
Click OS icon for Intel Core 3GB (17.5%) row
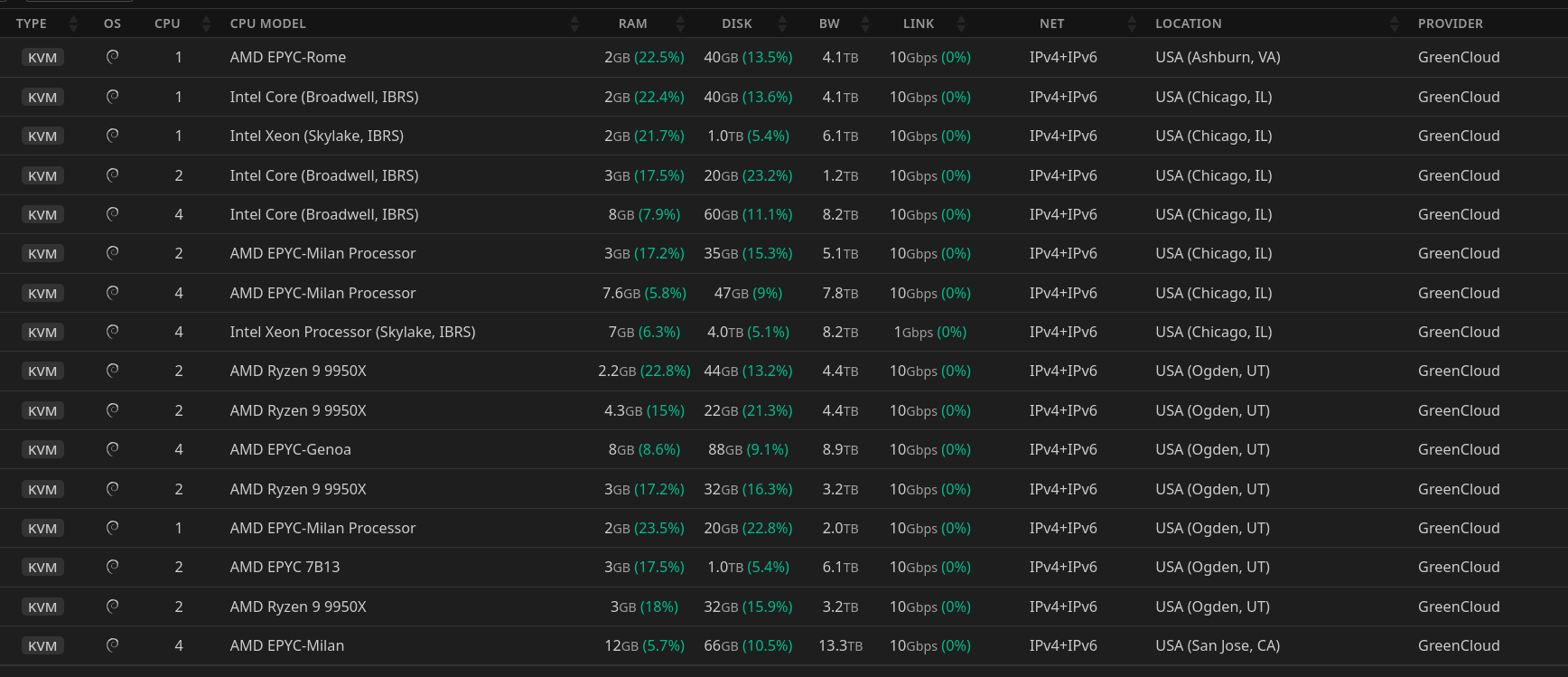point(113,174)
